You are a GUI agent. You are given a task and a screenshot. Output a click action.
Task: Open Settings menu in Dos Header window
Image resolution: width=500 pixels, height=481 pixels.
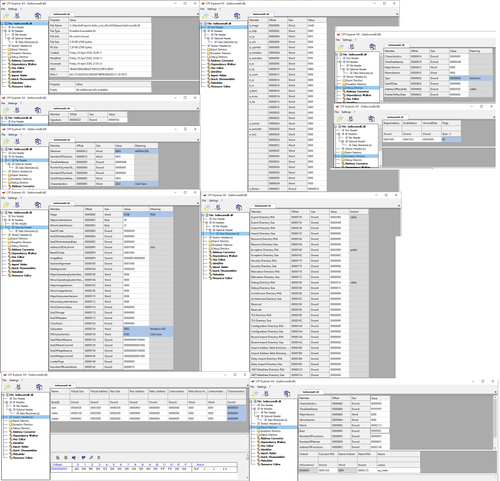pyautogui.click(x=212, y=9)
